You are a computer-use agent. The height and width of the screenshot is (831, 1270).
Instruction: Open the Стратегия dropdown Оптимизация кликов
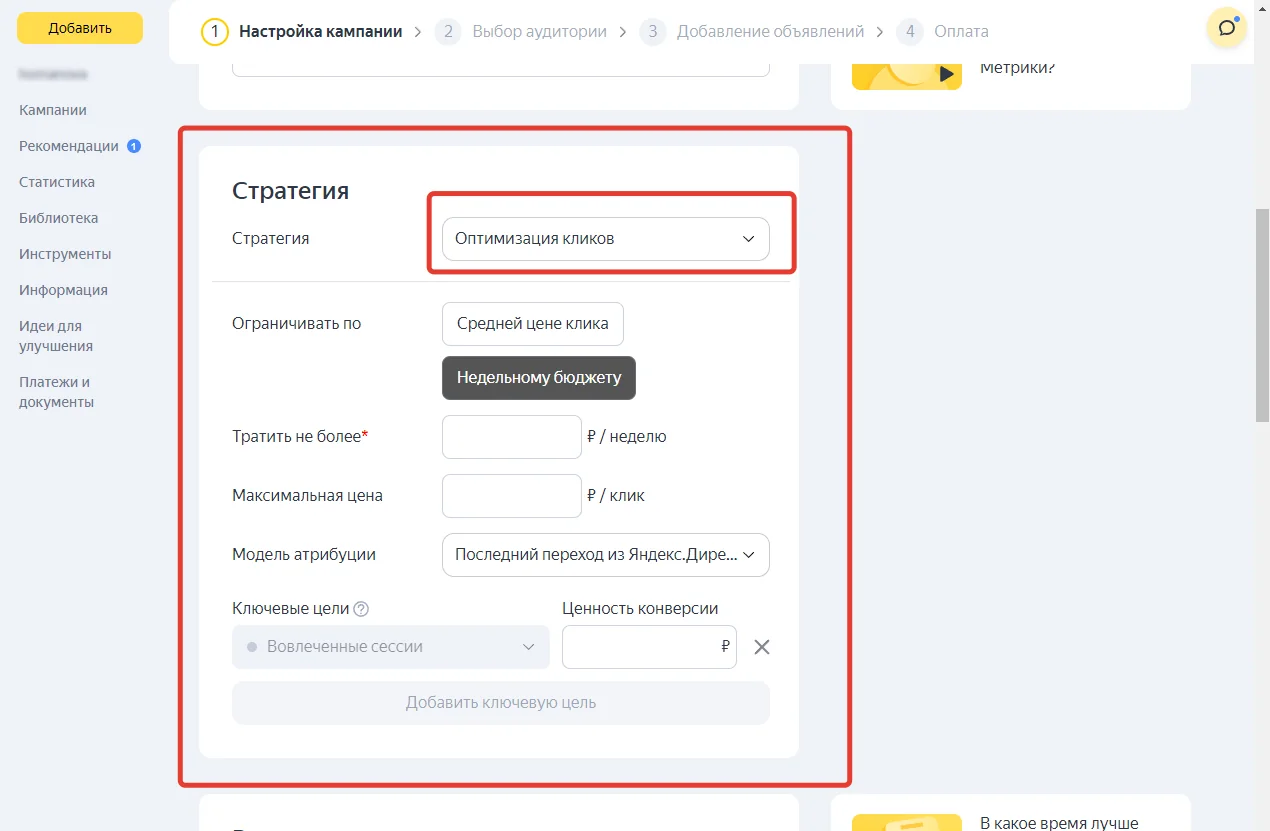coord(606,239)
